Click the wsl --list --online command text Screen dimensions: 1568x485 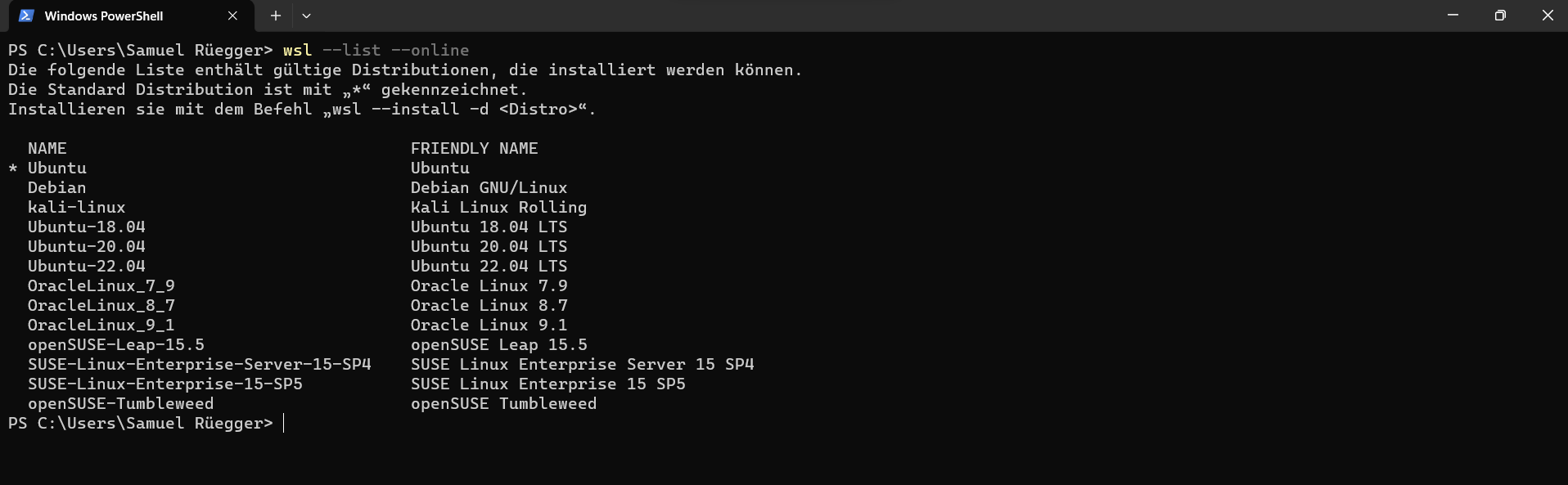pos(375,50)
